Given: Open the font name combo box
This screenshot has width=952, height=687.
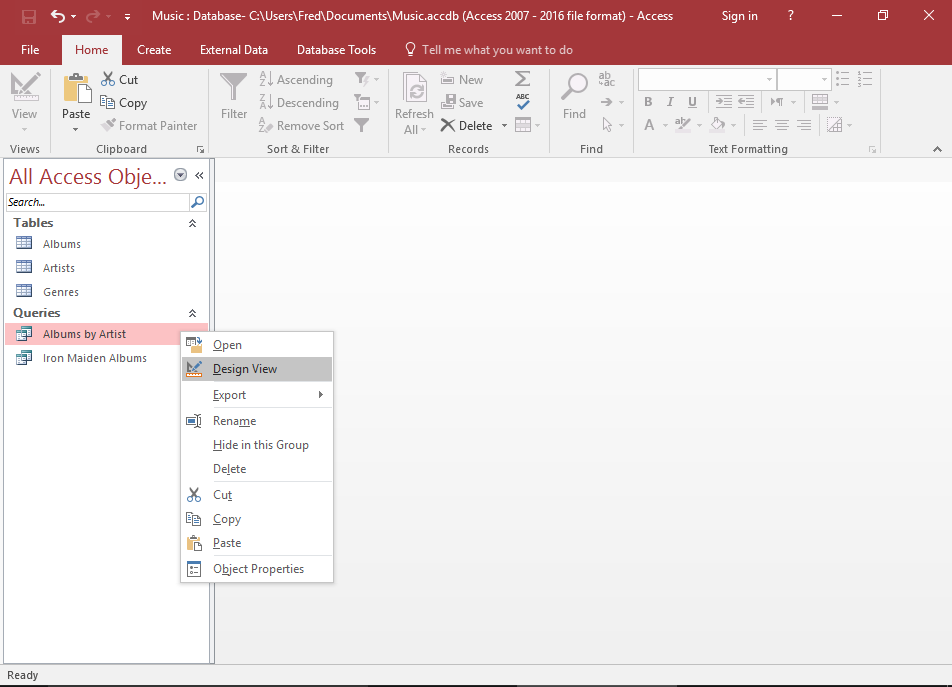Looking at the screenshot, I should (x=707, y=80).
